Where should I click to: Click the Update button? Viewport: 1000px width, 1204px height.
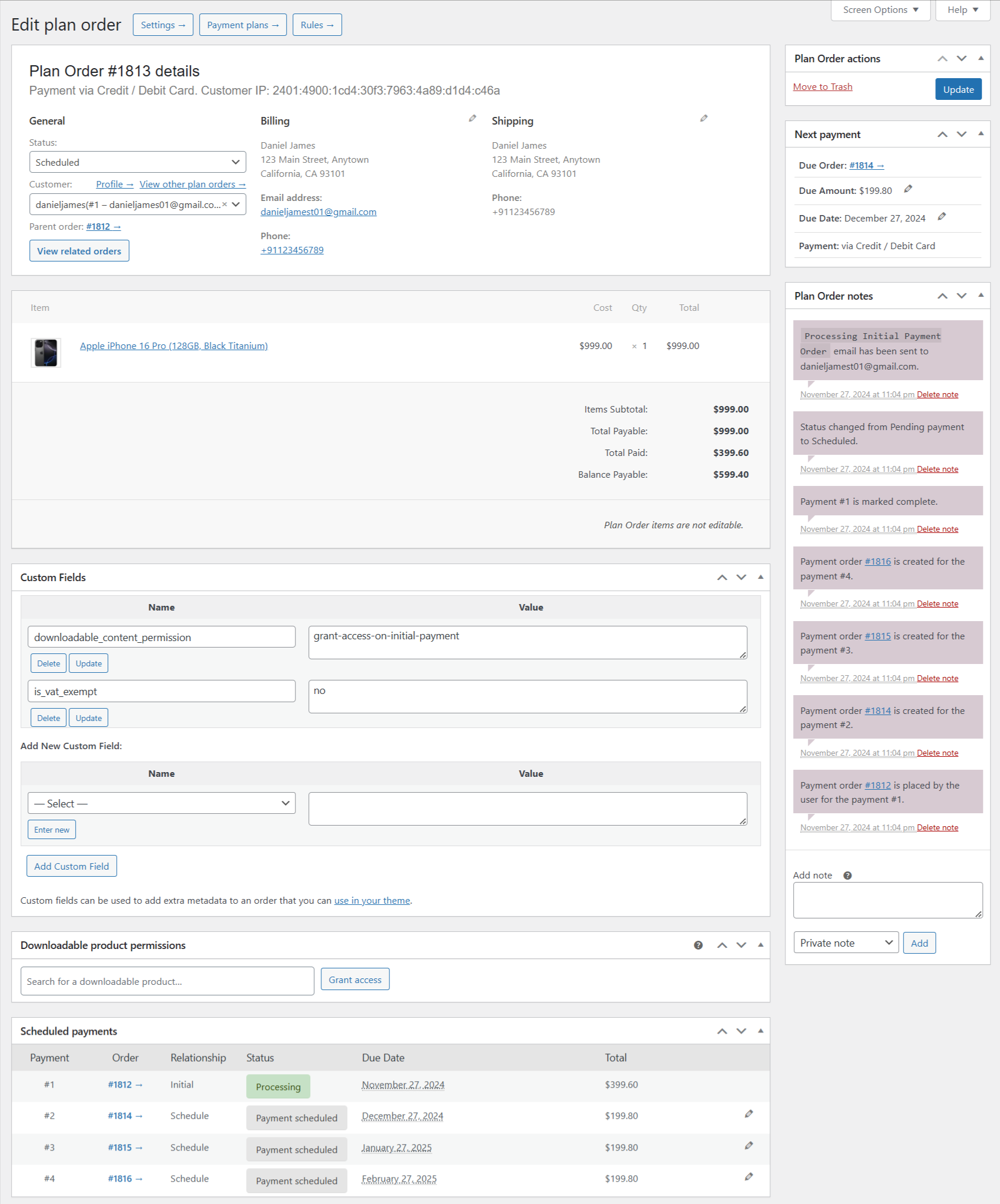[958, 89]
